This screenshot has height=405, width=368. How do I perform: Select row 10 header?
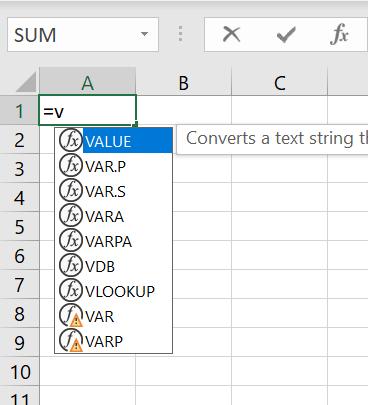pyautogui.click(x=19, y=371)
